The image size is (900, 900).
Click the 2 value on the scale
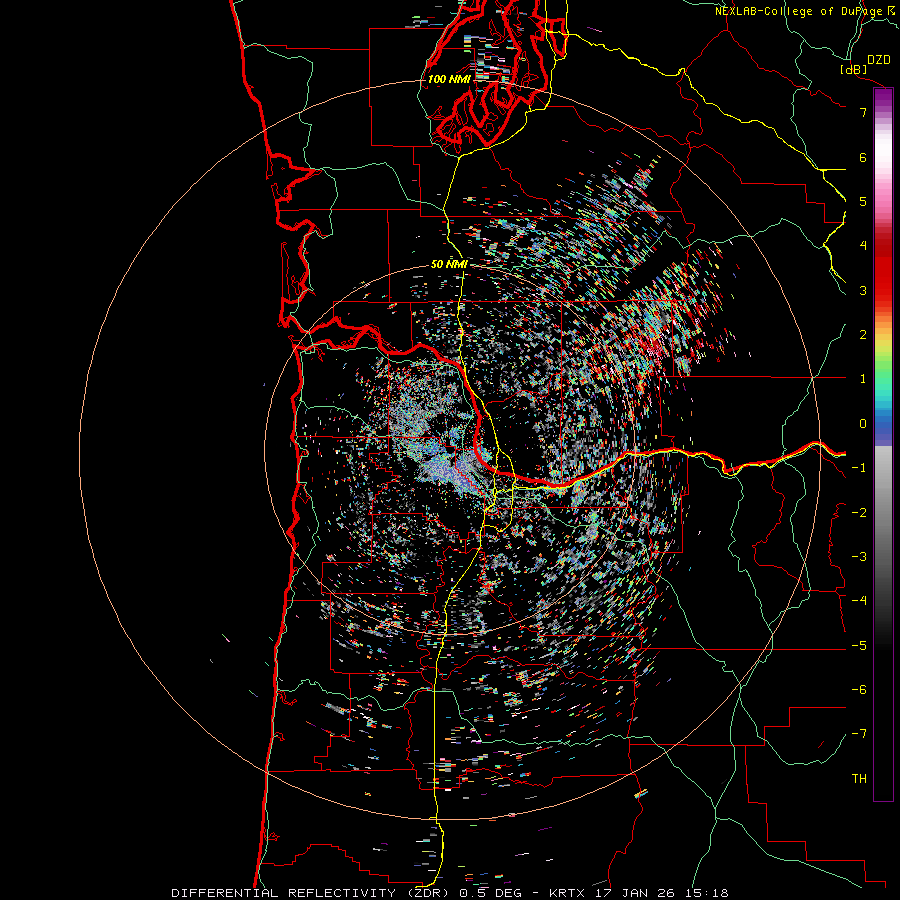point(863,335)
